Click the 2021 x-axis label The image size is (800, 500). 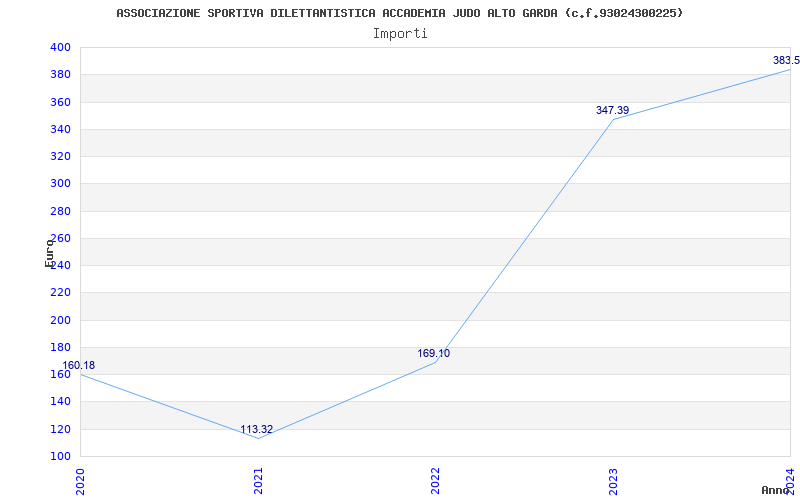pyautogui.click(x=258, y=481)
